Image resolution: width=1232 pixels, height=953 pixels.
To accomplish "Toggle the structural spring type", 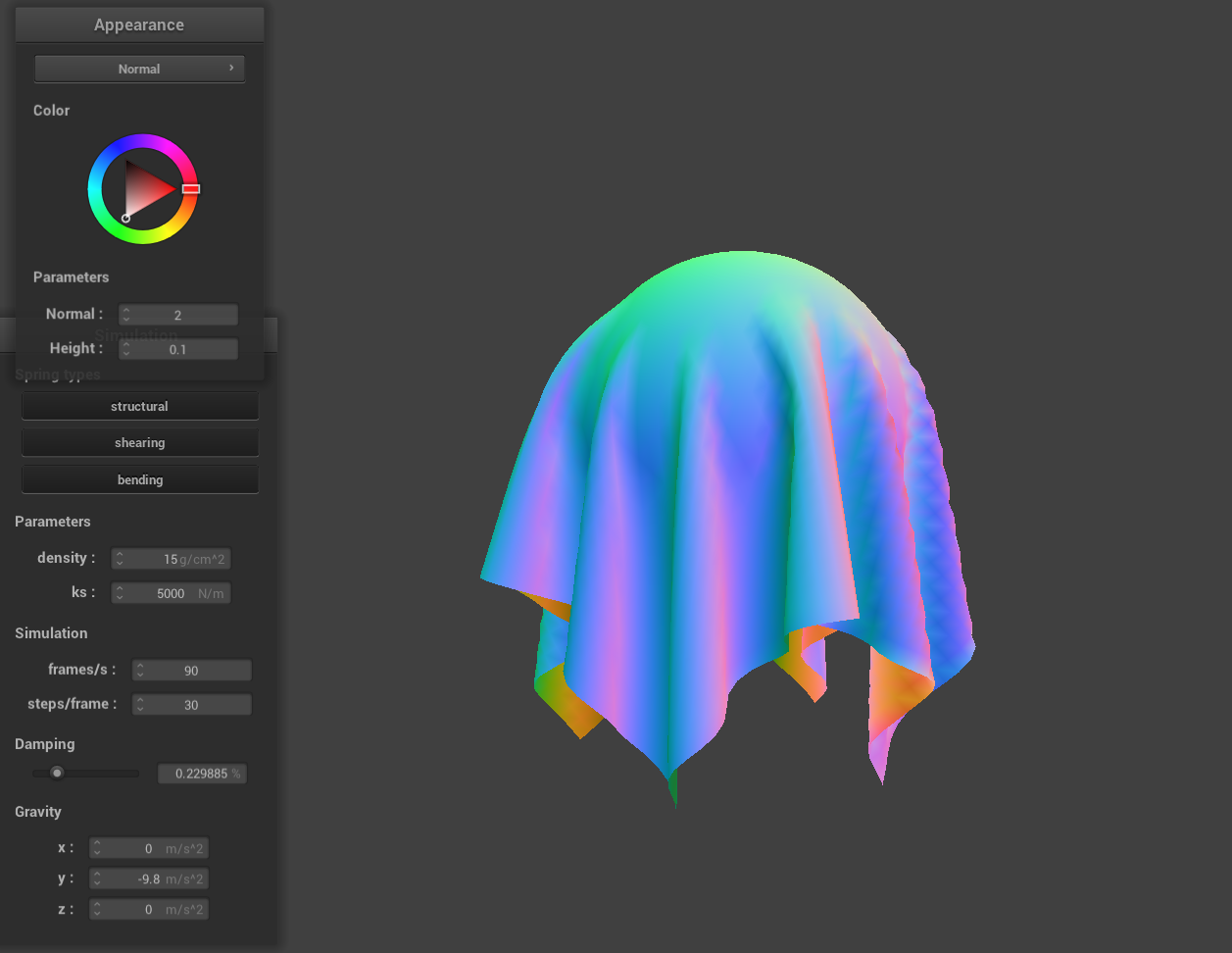I will point(139,406).
